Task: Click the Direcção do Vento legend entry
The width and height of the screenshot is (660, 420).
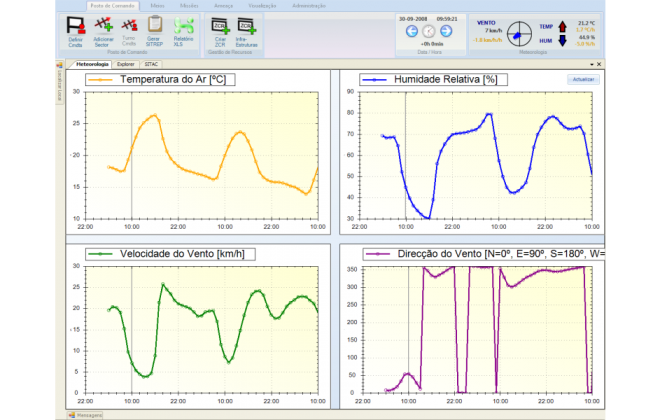Action: coord(484,254)
